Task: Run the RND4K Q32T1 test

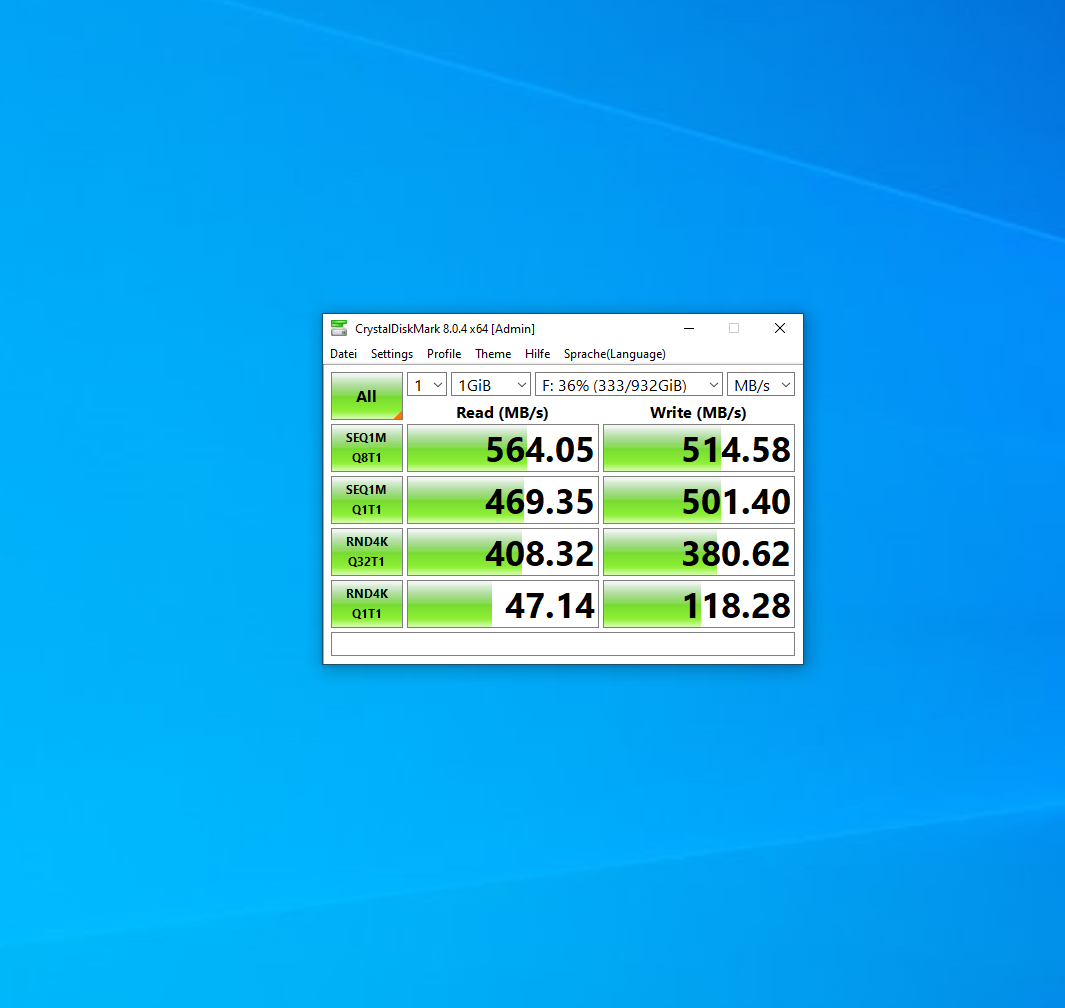Action: pyautogui.click(x=367, y=552)
